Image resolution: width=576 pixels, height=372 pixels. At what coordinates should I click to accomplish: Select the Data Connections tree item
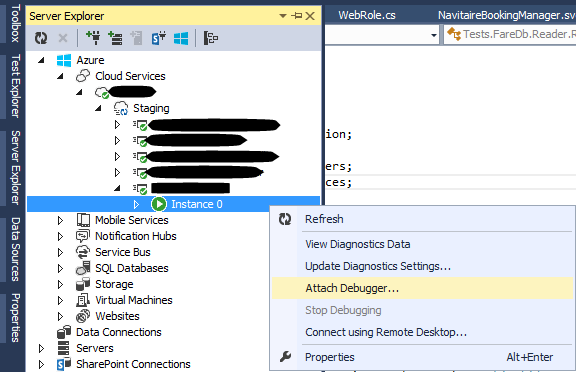pos(119,332)
